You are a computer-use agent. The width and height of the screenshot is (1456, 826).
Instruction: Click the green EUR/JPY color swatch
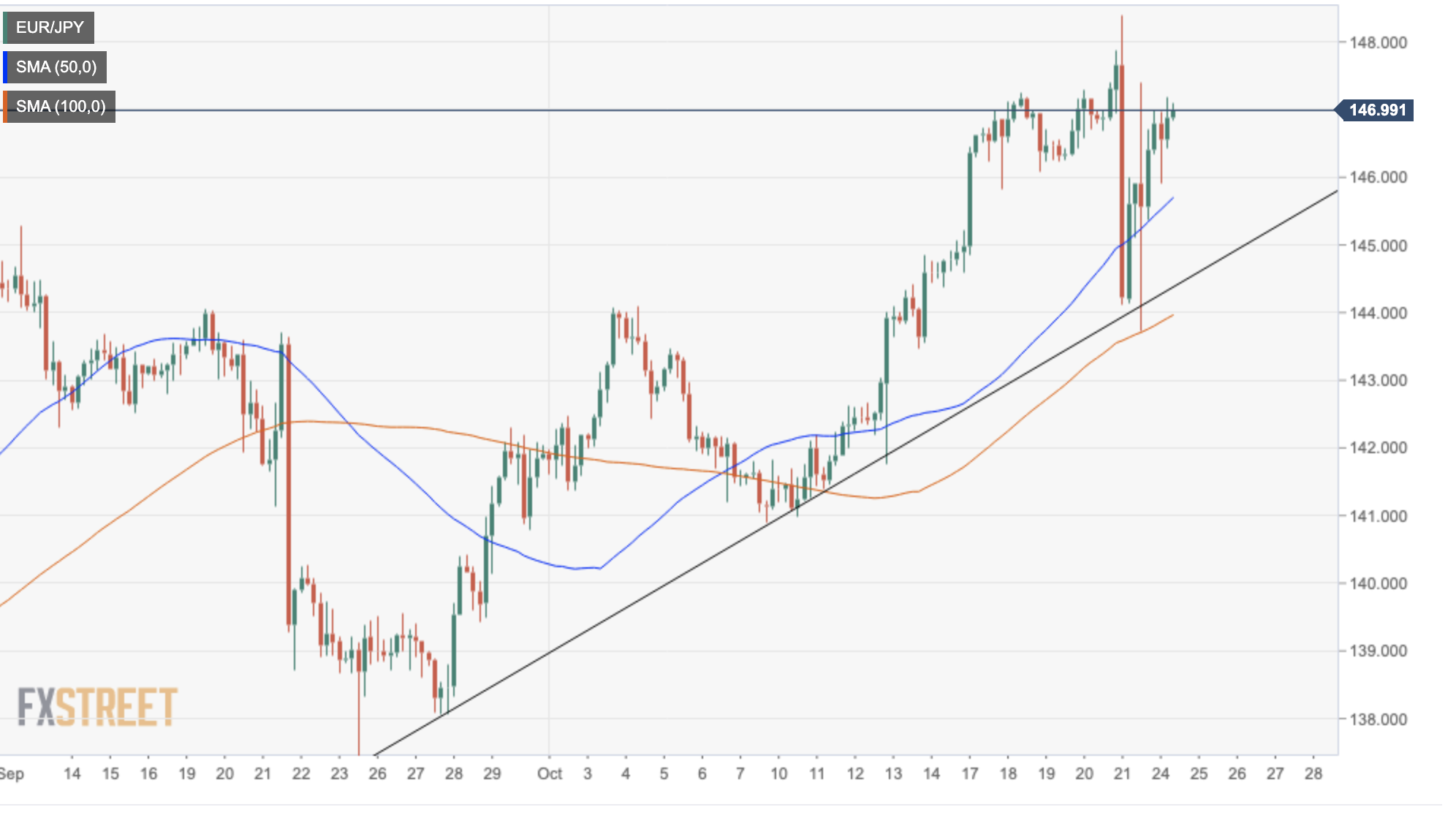(5, 28)
